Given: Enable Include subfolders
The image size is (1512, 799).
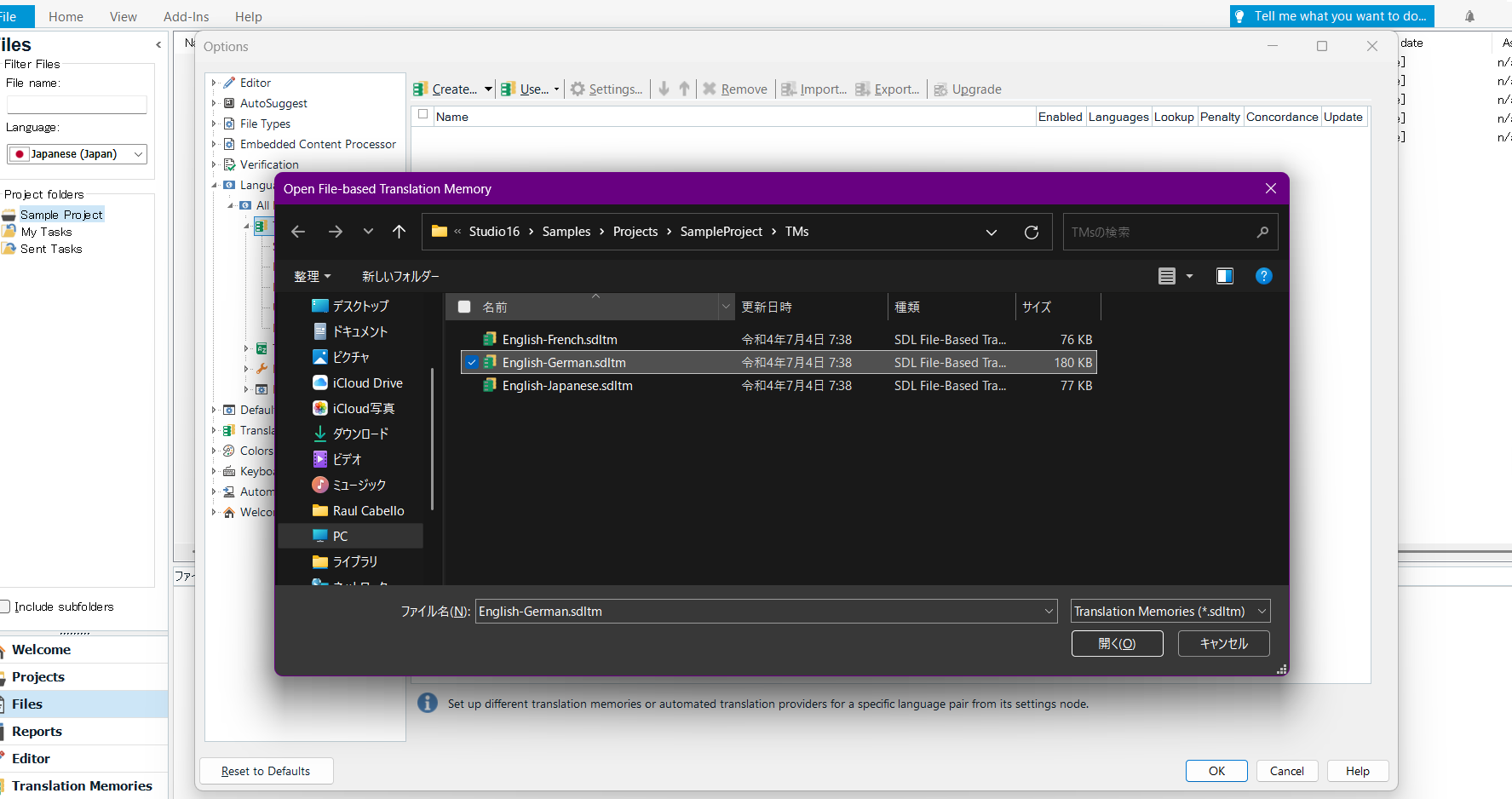Looking at the screenshot, I should pyautogui.click(x=6, y=606).
